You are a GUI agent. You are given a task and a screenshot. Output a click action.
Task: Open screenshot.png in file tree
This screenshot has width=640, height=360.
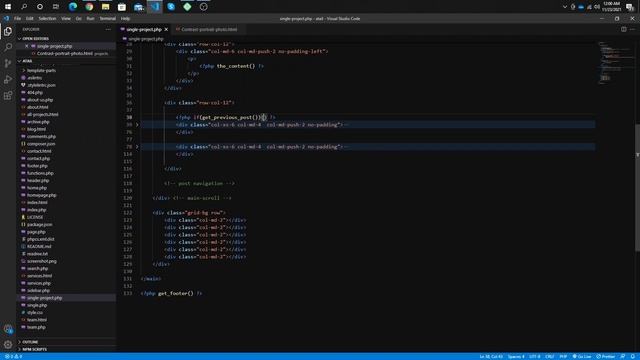tap(42, 261)
